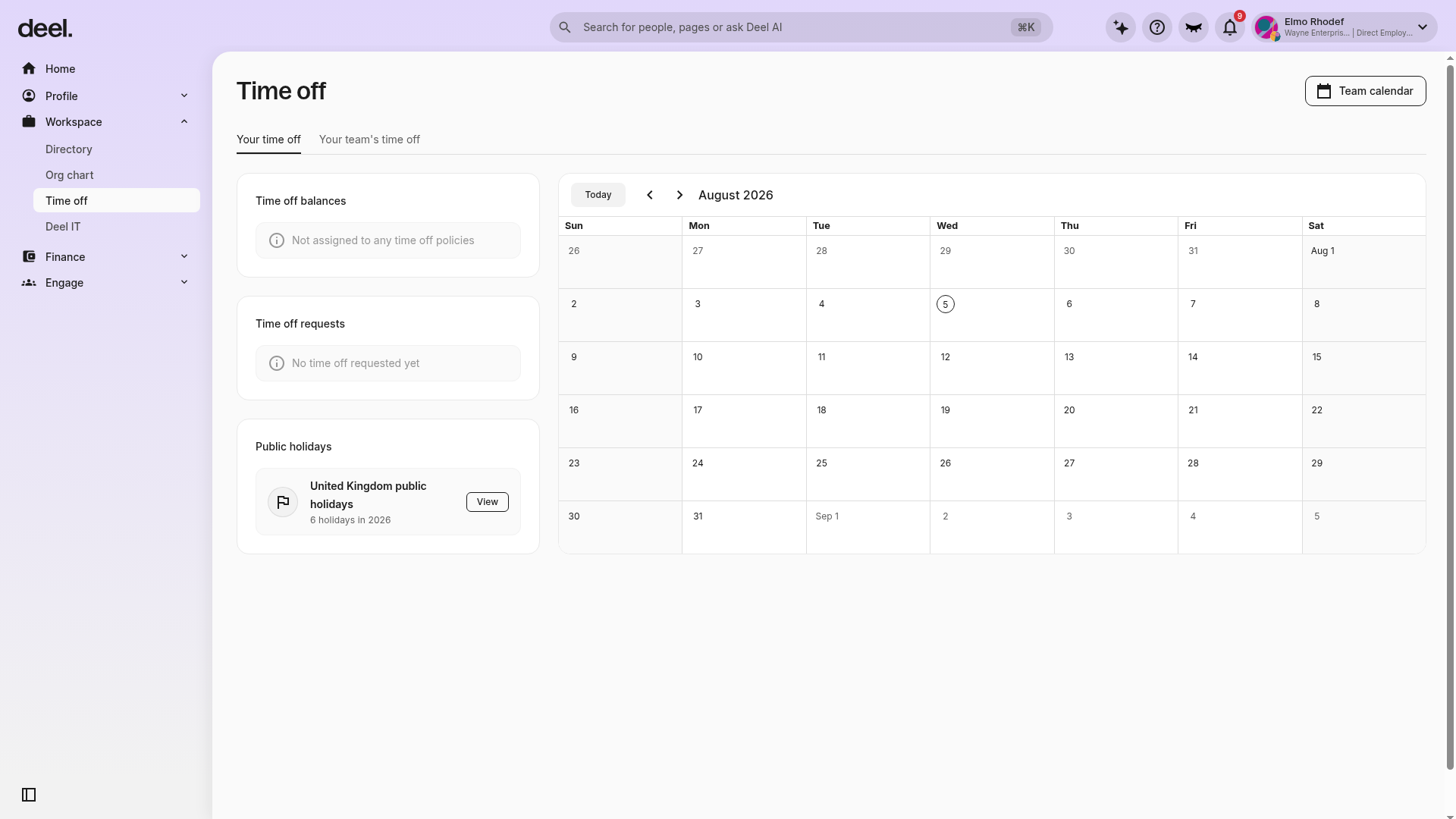The width and height of the screenshot is (1456, 819).
Task: Open the Deel AI sparkle icon
Action: pos(1121,27)
